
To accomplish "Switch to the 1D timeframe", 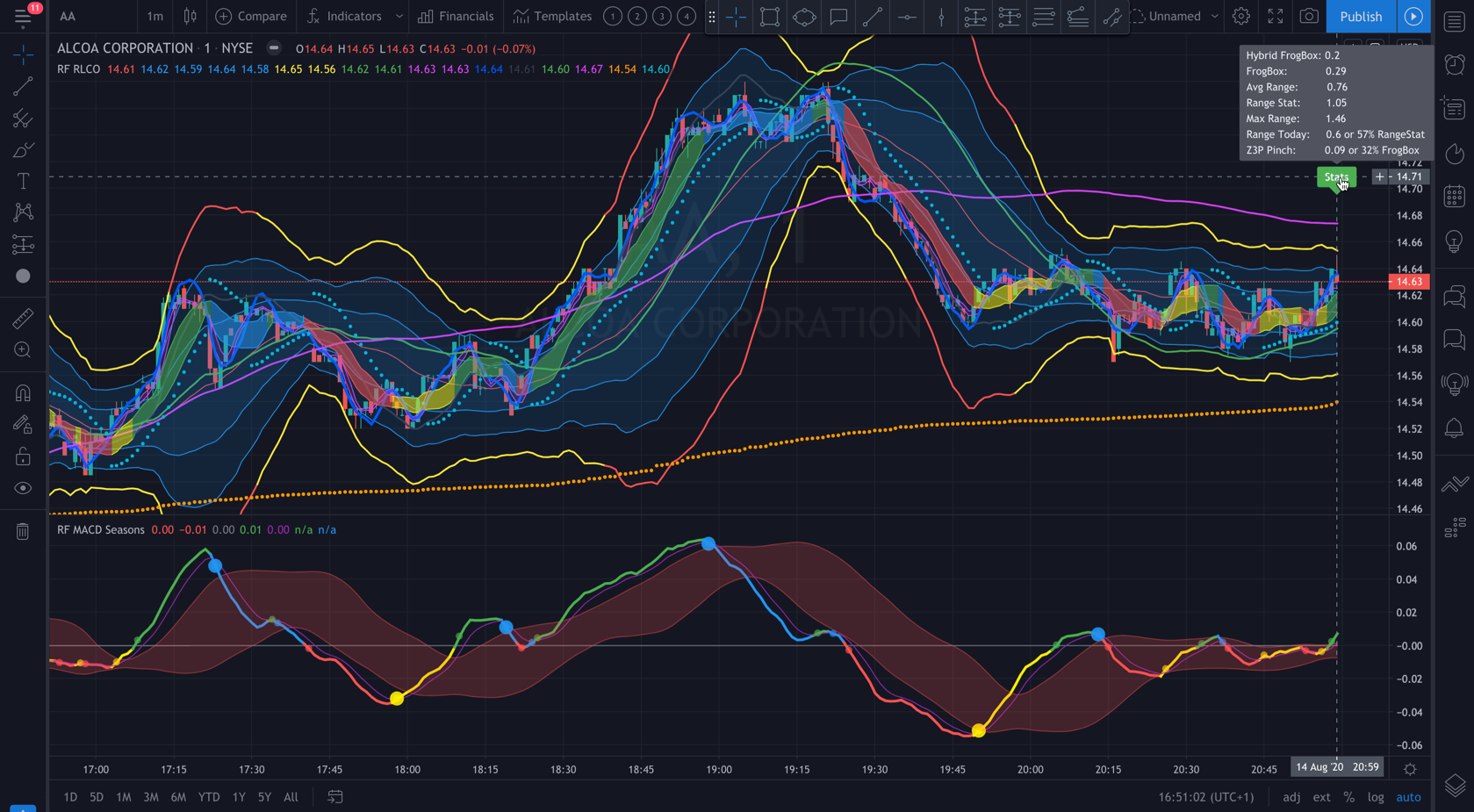I will [69, 796].
